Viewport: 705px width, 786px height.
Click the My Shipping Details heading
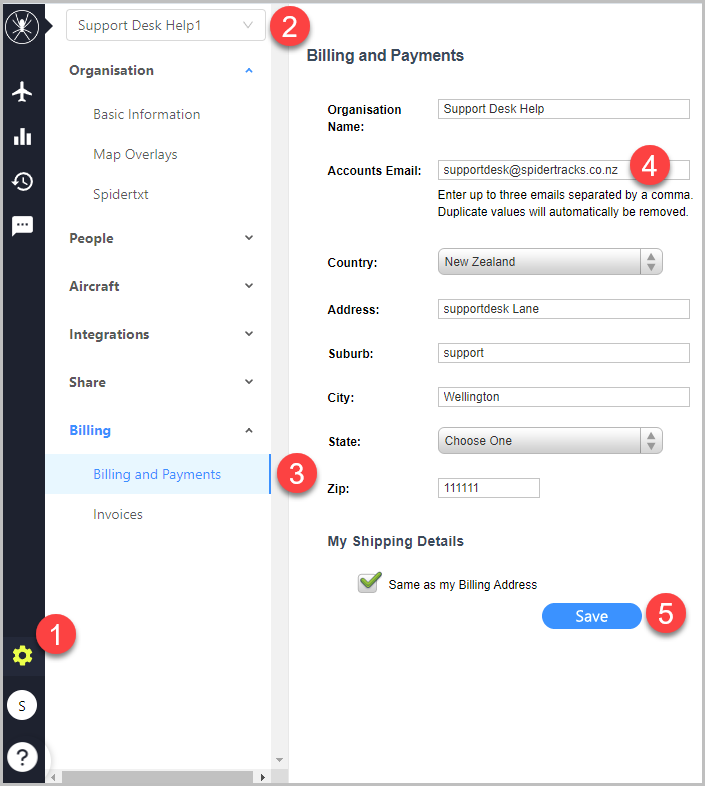coord(396,541)
